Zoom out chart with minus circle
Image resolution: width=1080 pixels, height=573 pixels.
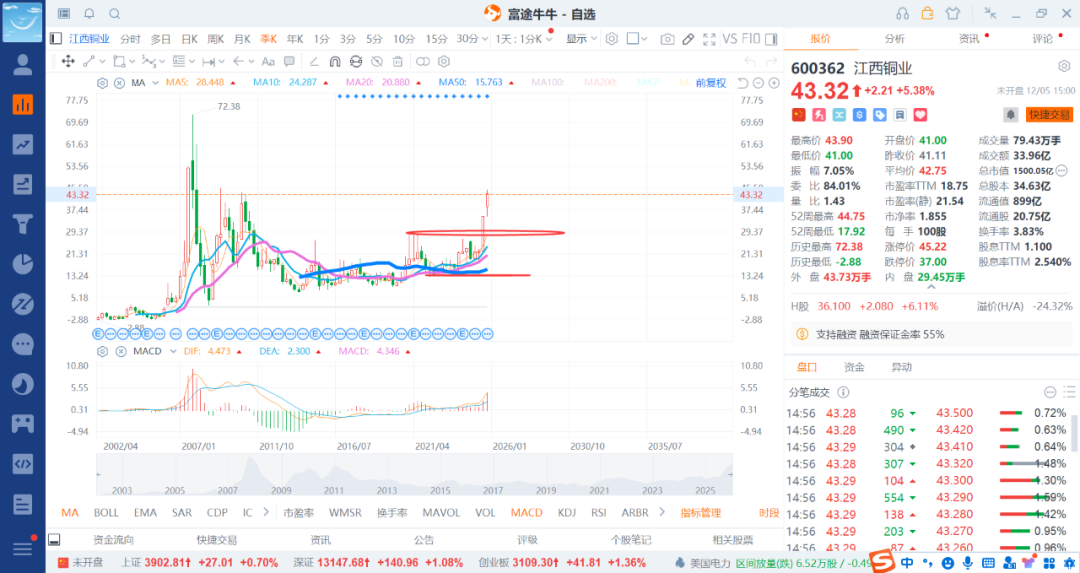coord(758,83)
